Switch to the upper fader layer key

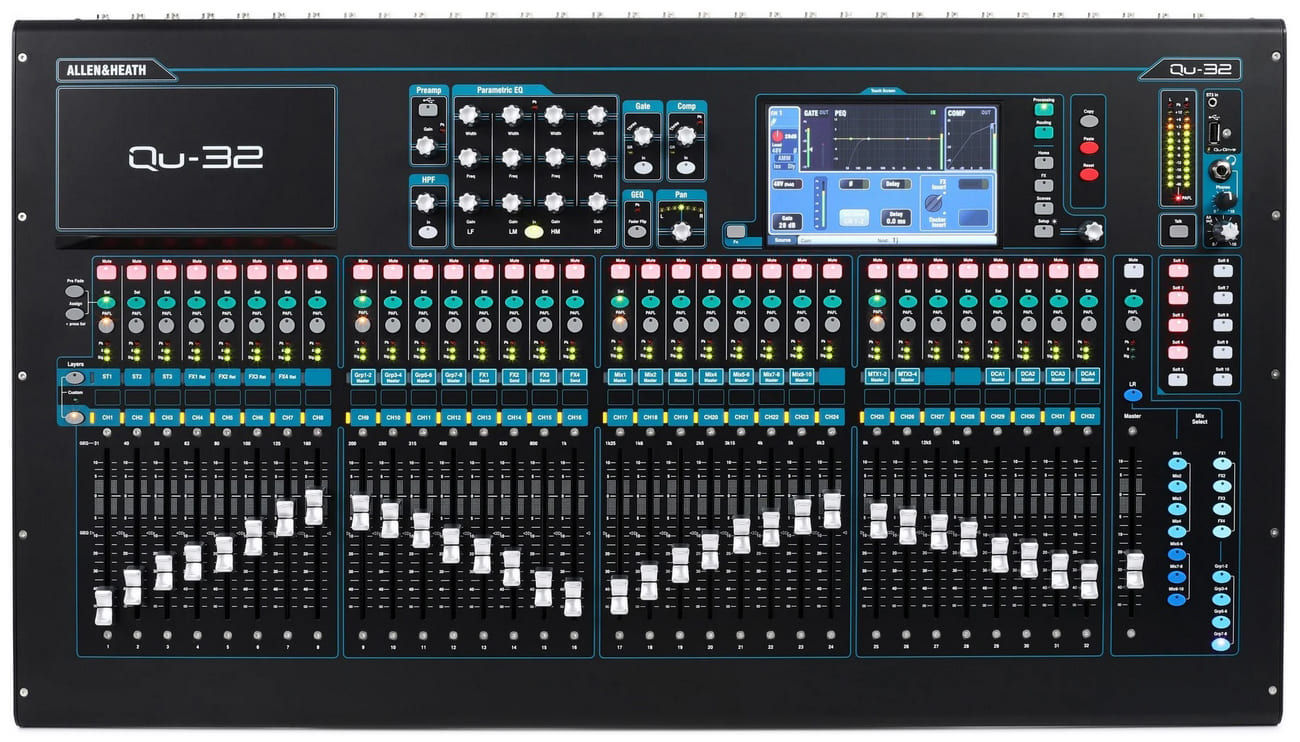(75, 378)
